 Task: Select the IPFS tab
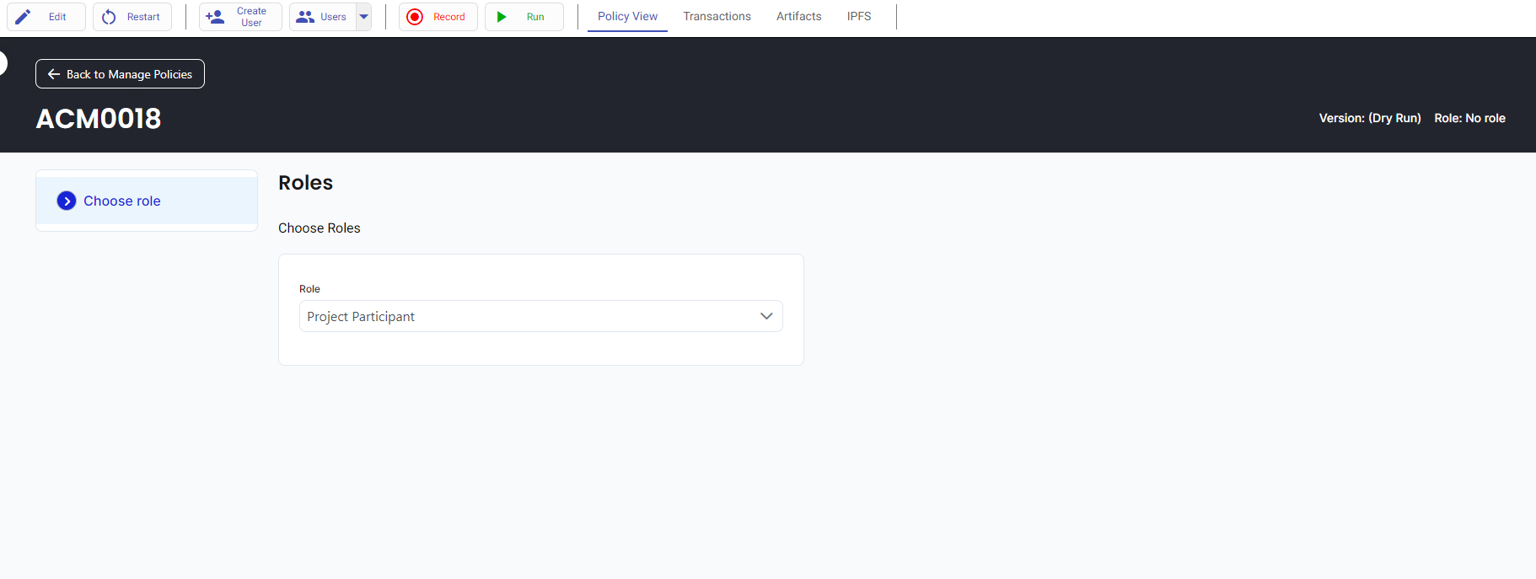point(858,16)
